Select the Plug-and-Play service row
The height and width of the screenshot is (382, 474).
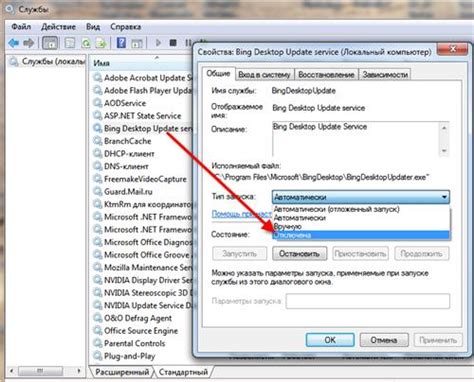124,356
